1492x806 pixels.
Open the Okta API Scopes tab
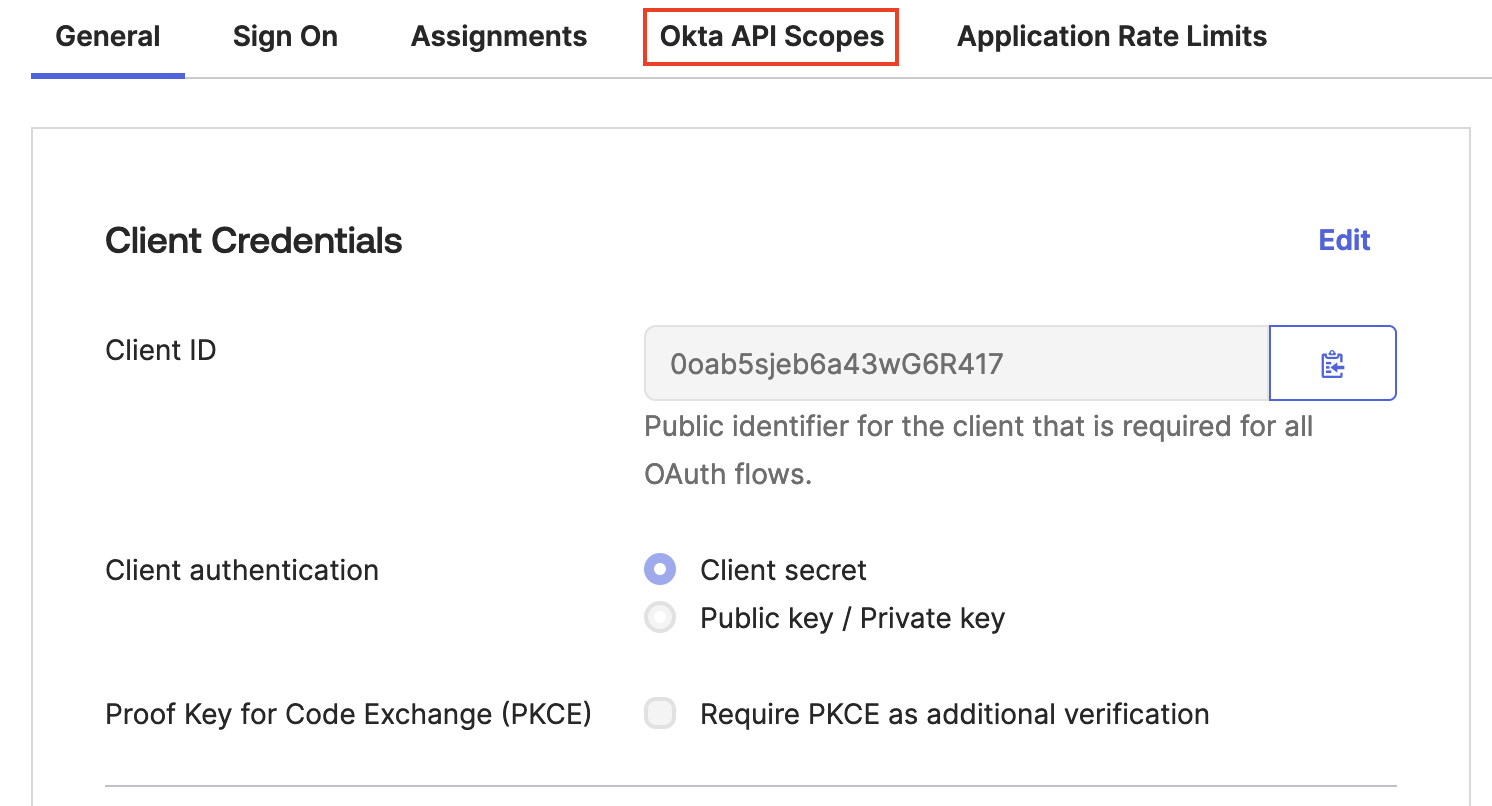click(771, 37)
